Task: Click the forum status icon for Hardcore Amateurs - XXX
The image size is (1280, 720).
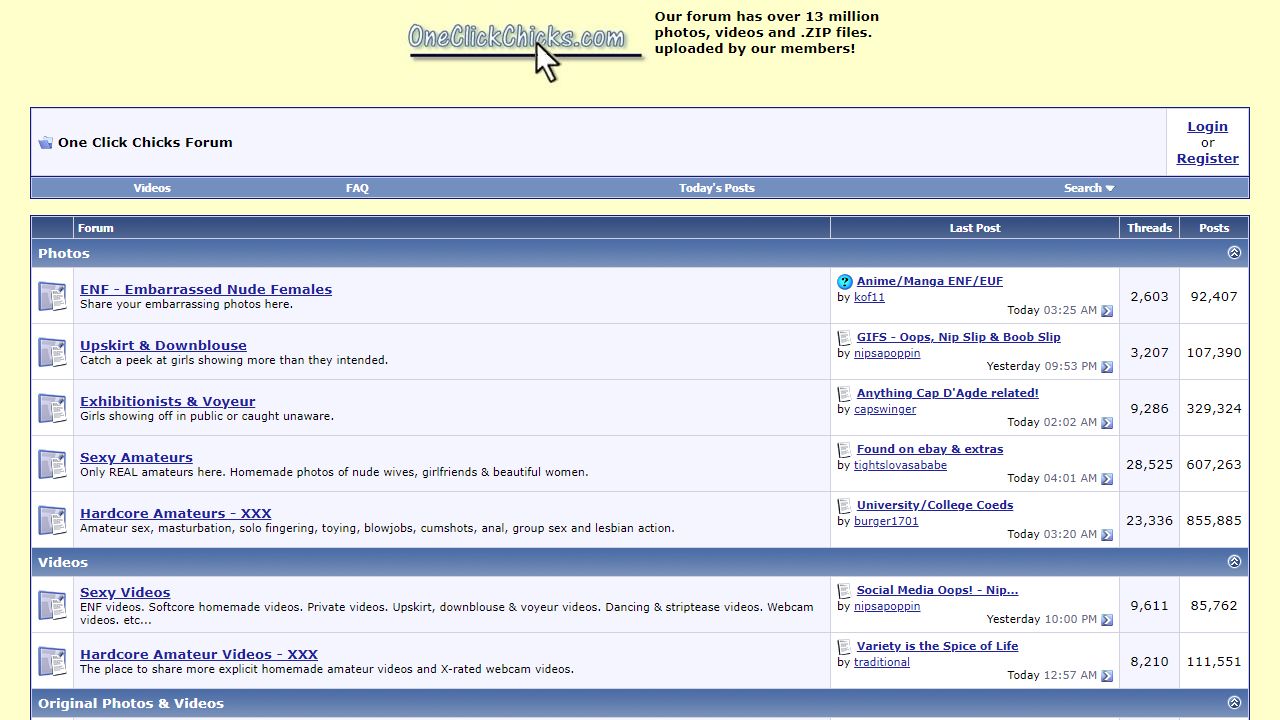Action: click(52, 520)
